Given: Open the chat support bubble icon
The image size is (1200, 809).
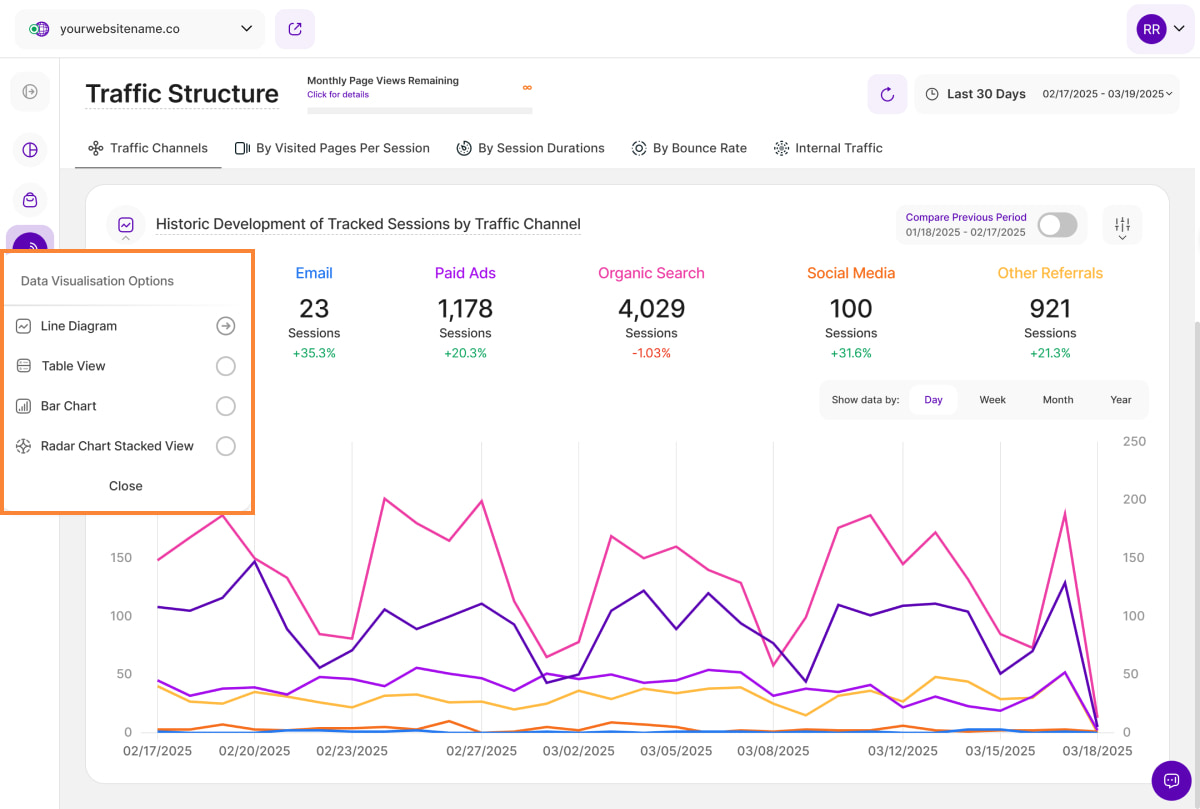Looking at the screenshot, I should (x=1171, y=780).
